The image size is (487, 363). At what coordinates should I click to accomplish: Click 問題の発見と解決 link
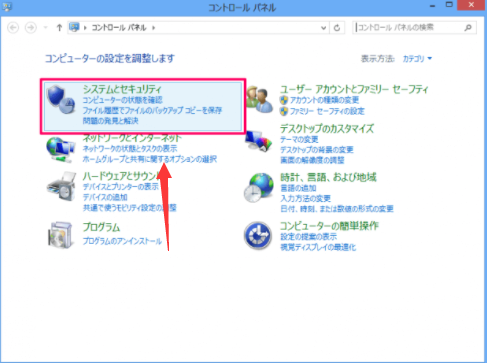click(x=110, y=121)
